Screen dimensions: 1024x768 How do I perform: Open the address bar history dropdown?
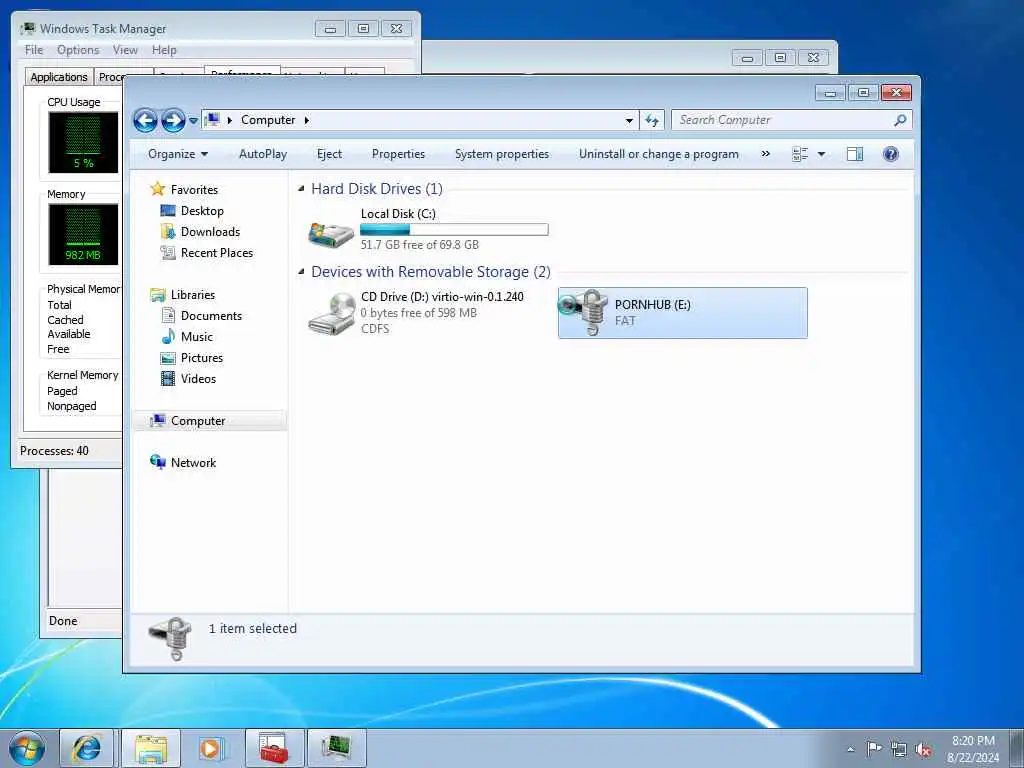(629, 120)
